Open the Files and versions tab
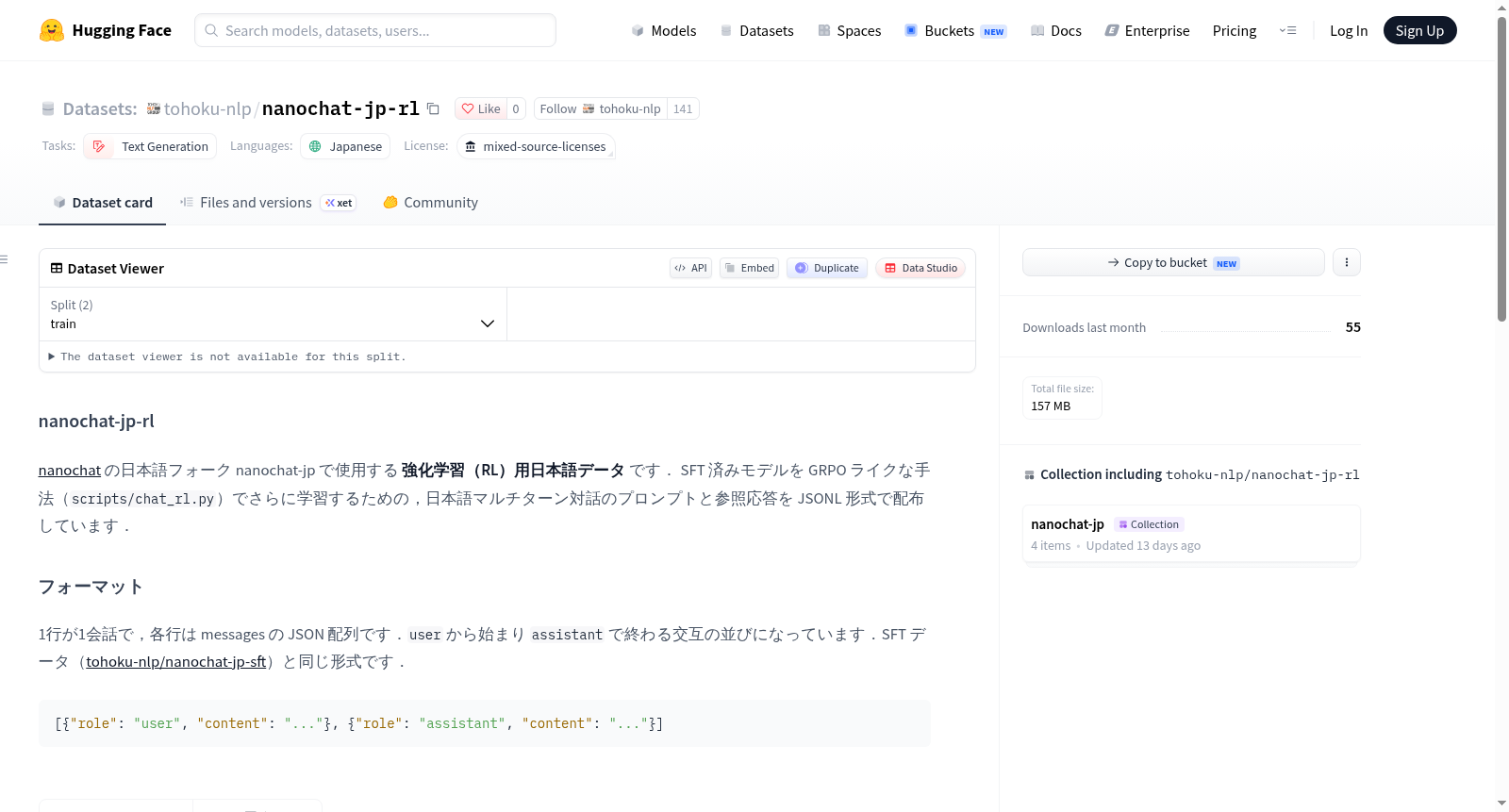Viewport: 1509px width, 812px height. pyautogui.click(x=268, y=203)
